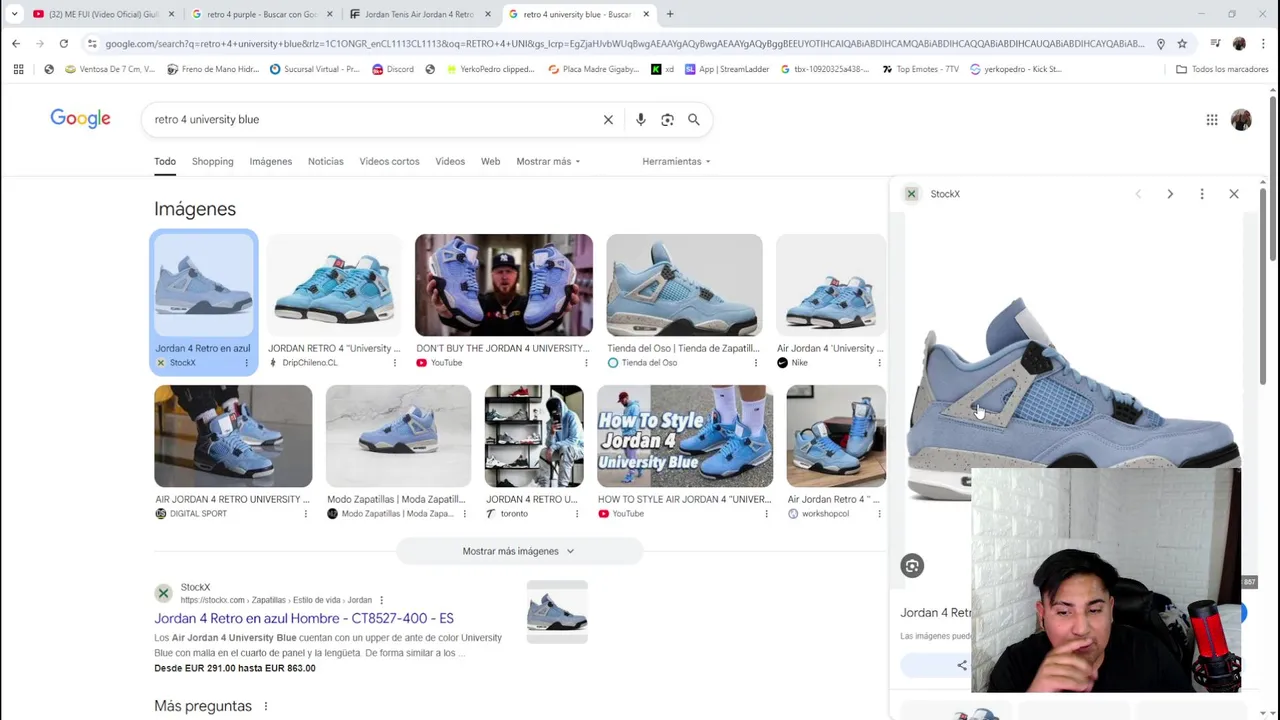Open Jordan 4 Retro en azul Hombre link
Screen dimensions: 1280x720
304,618
